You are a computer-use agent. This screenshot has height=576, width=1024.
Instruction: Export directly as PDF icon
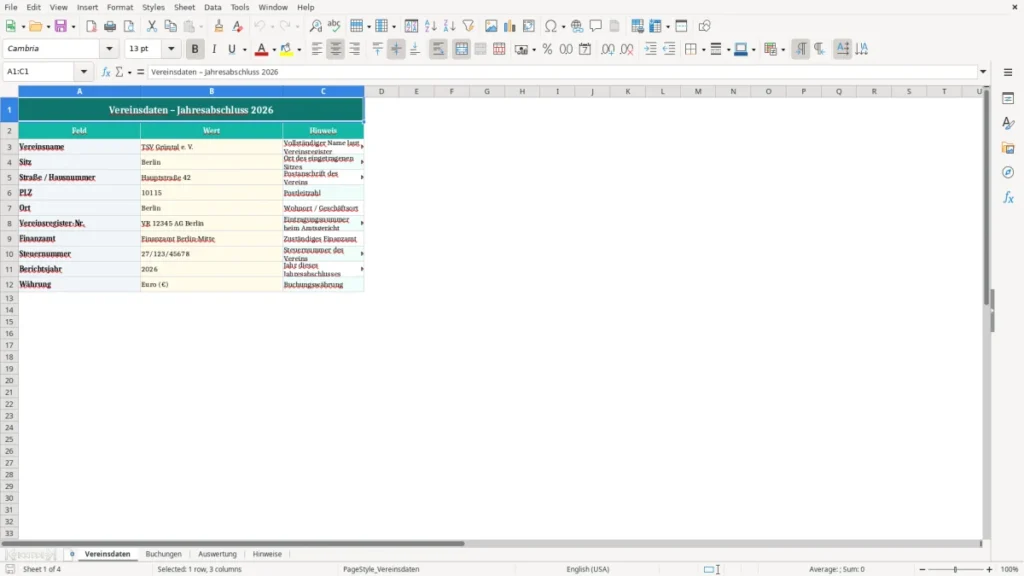[91, 26]
